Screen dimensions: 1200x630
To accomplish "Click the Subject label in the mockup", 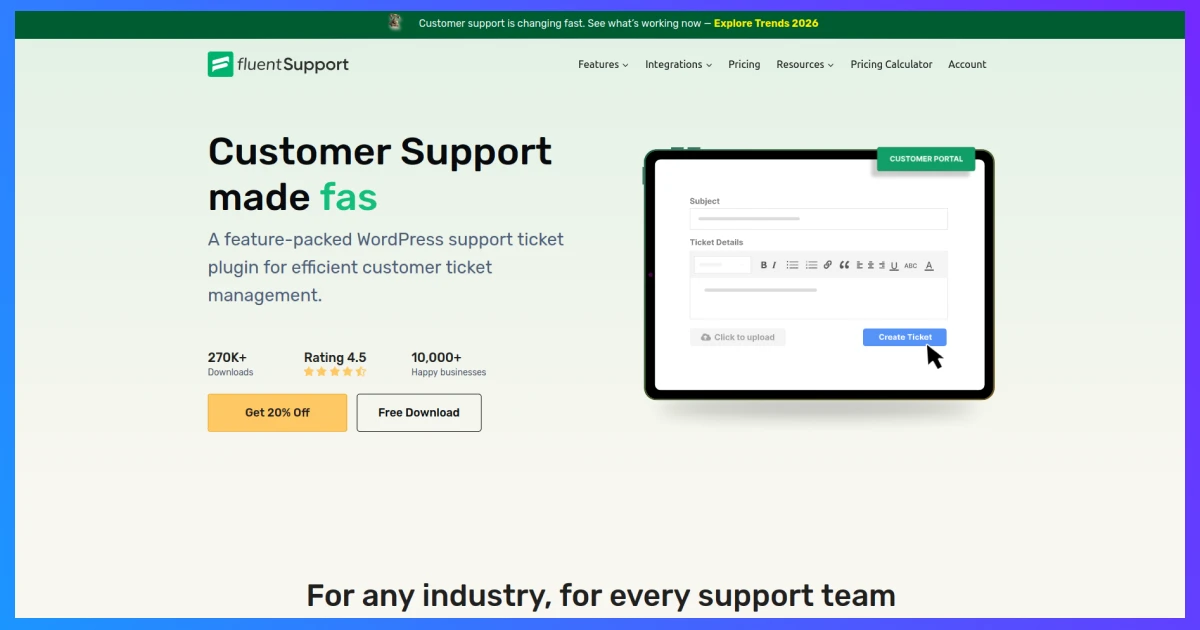I will click(705, 201).
